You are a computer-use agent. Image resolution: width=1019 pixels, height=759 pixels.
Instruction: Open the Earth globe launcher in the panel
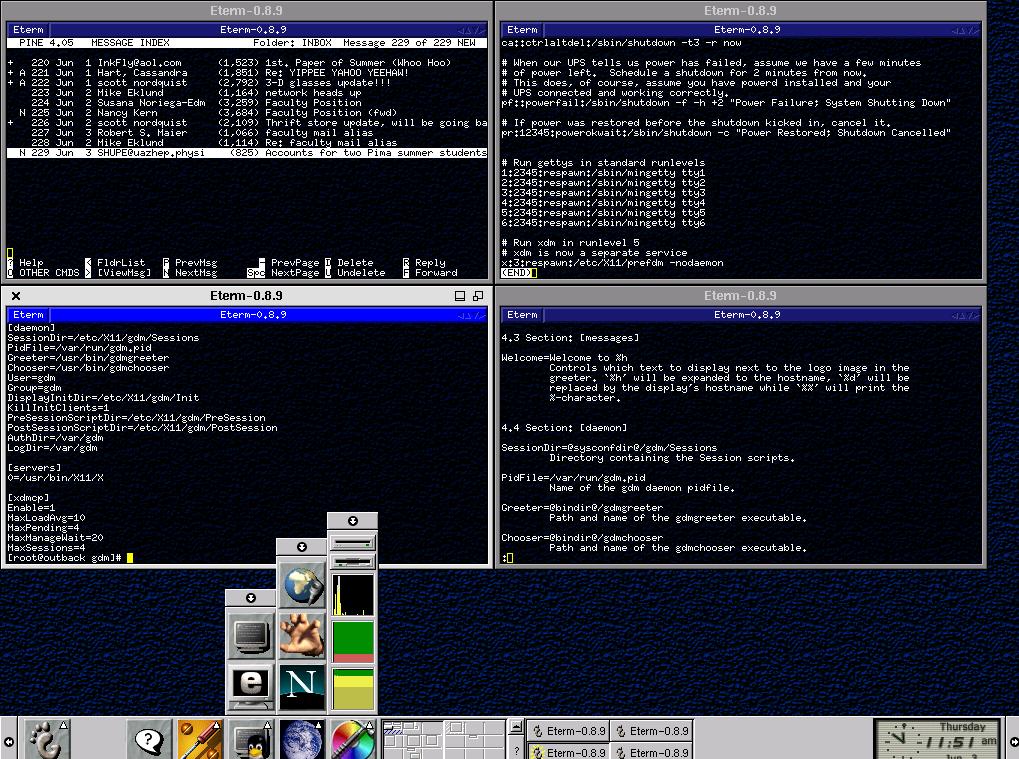pyautogui.click(x=302, y=740)
